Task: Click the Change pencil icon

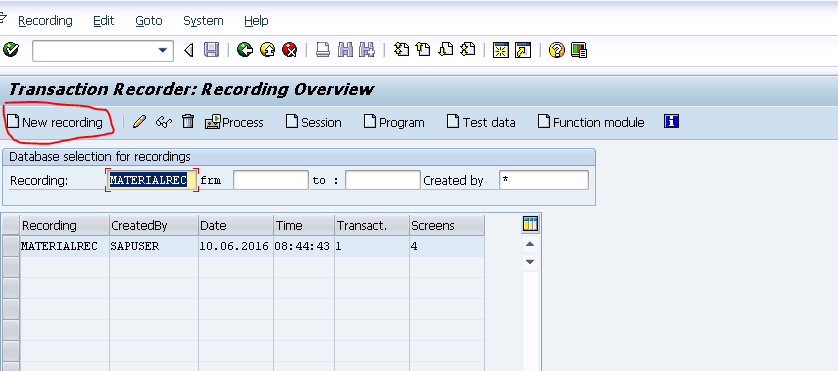Action: click(x=139, y=122)
